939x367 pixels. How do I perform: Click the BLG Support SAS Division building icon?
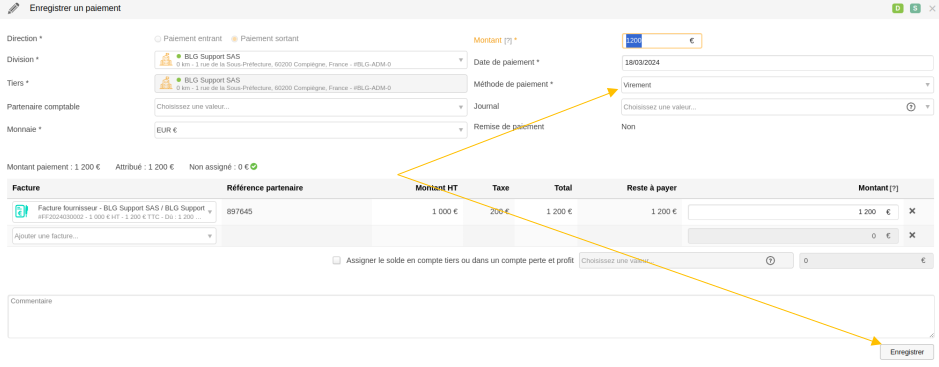(166, 60)
